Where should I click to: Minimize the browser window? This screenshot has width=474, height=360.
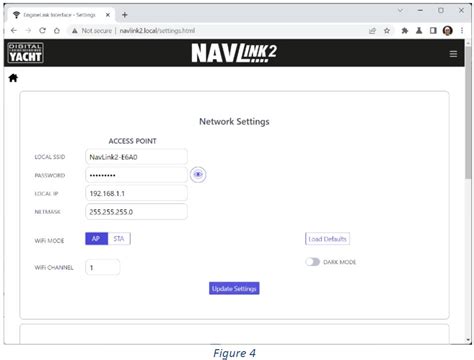420,11
